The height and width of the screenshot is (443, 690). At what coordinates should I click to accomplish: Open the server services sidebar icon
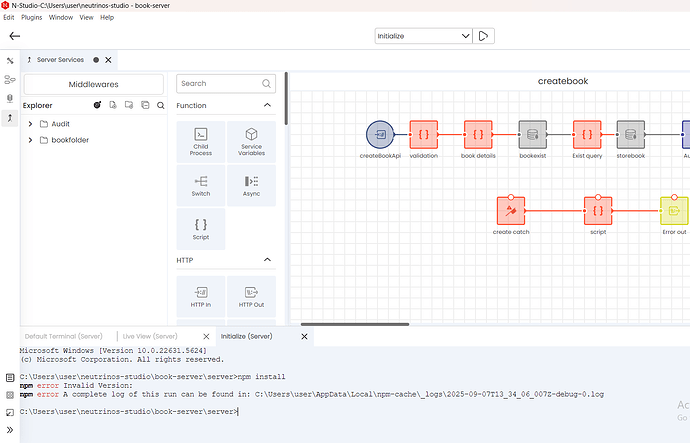[10, 118]
